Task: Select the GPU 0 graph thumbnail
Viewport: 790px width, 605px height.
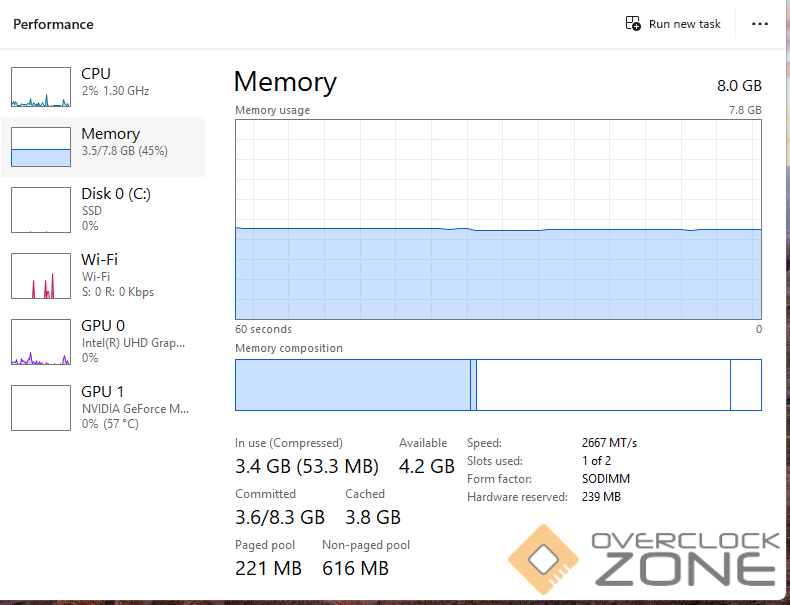Action: click(x=41, y=342)
